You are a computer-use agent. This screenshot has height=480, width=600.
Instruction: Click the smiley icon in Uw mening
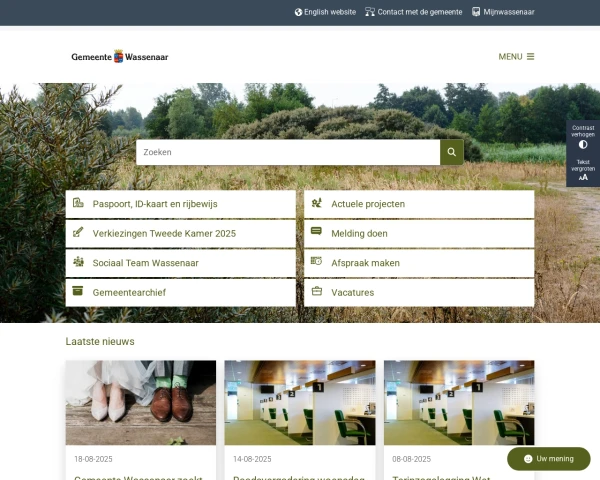pos(528,459)
